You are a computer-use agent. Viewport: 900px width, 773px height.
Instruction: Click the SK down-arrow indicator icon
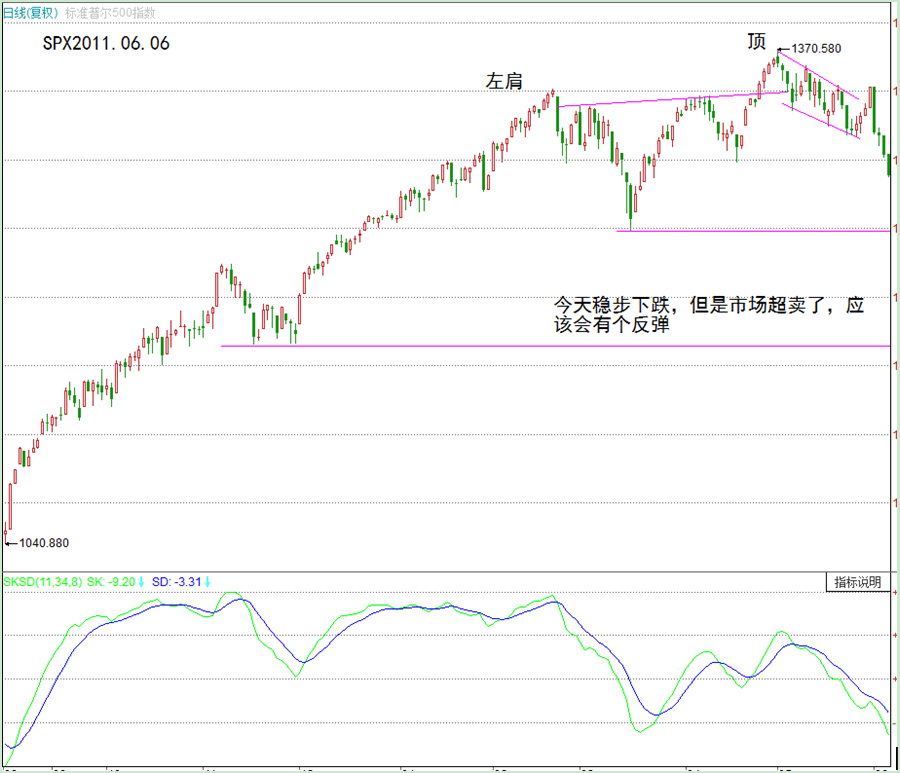(x=142, y=581)
